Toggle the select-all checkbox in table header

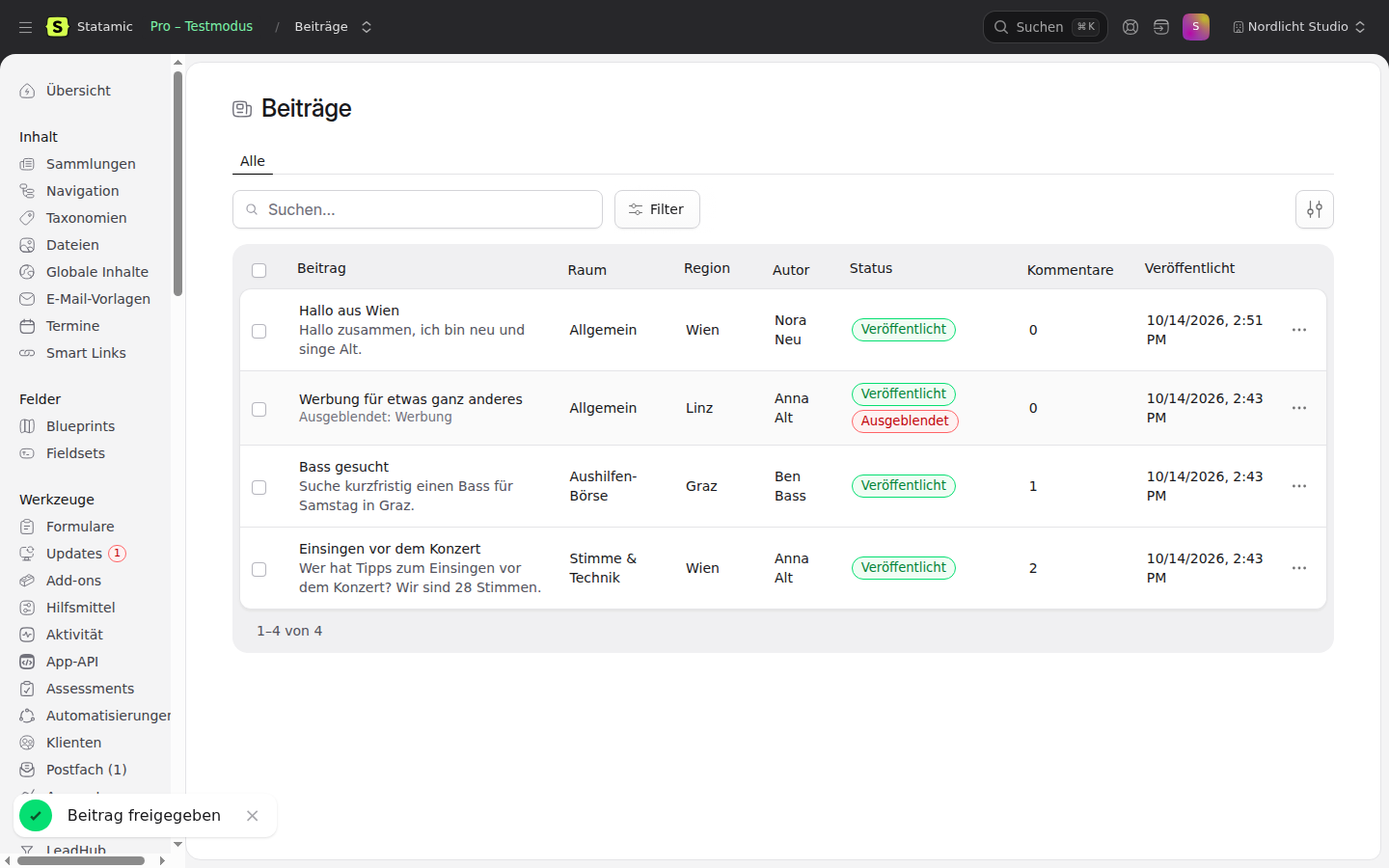[259, 270]
